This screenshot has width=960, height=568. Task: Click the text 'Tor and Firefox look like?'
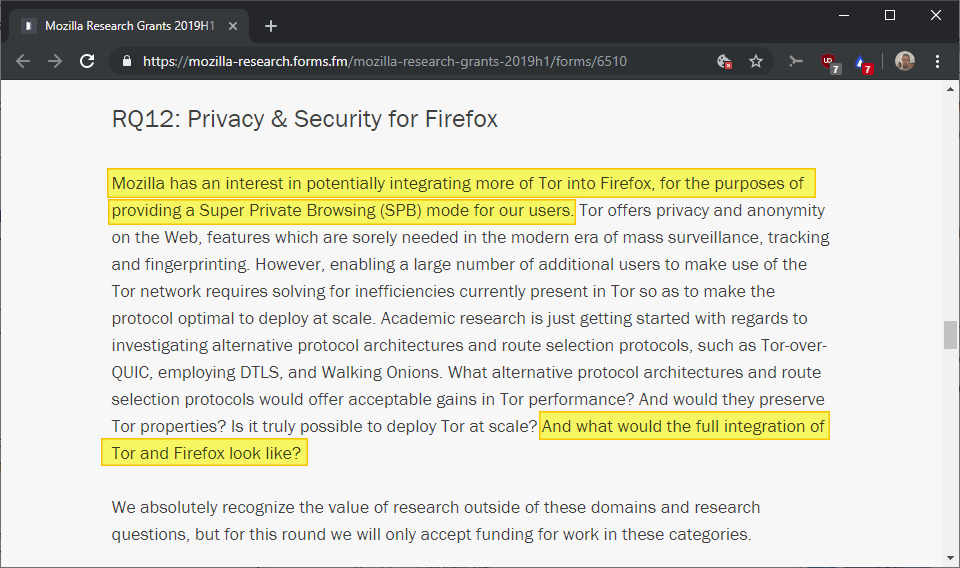pos(206,453)
